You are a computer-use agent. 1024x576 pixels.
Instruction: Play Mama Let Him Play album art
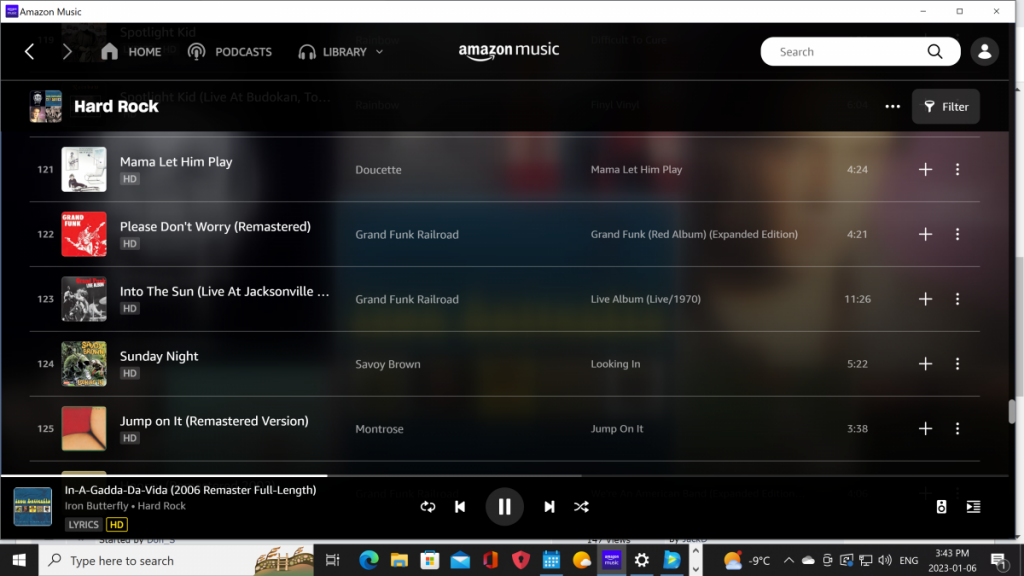[x=84, y=169]
